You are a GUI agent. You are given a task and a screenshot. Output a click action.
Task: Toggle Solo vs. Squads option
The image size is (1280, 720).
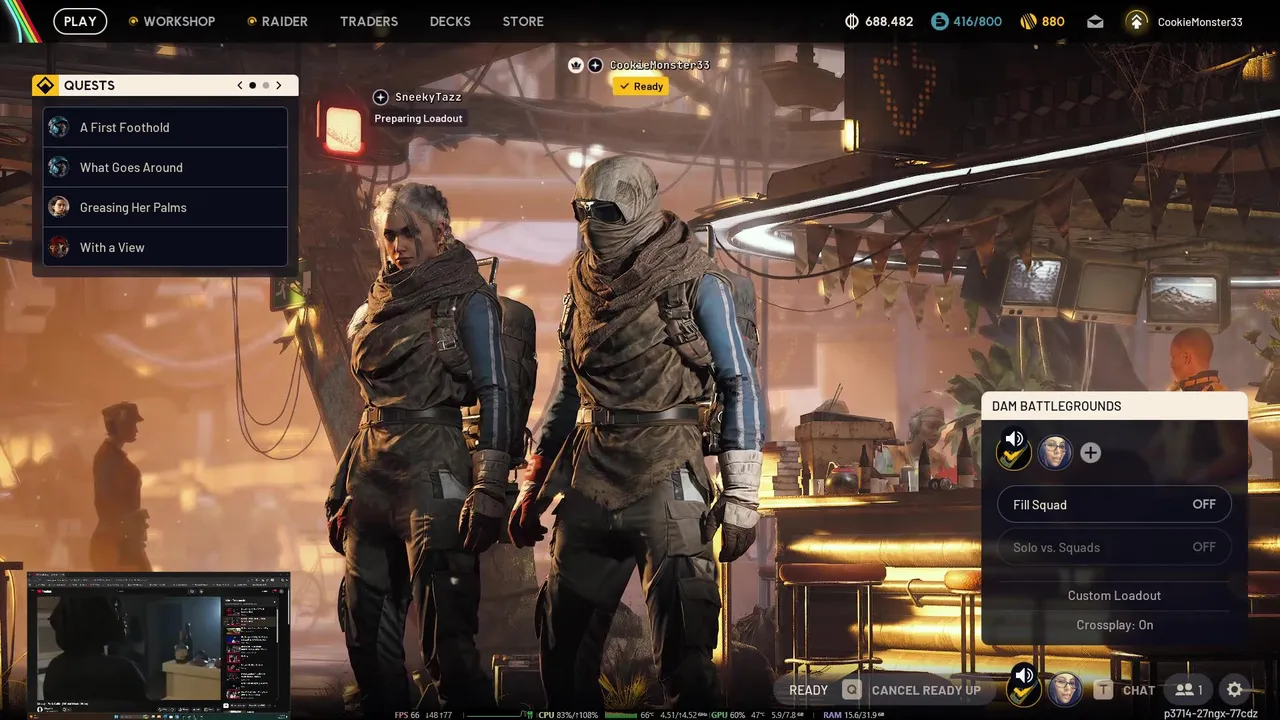pyautogui.click(x=1114, y=547)
